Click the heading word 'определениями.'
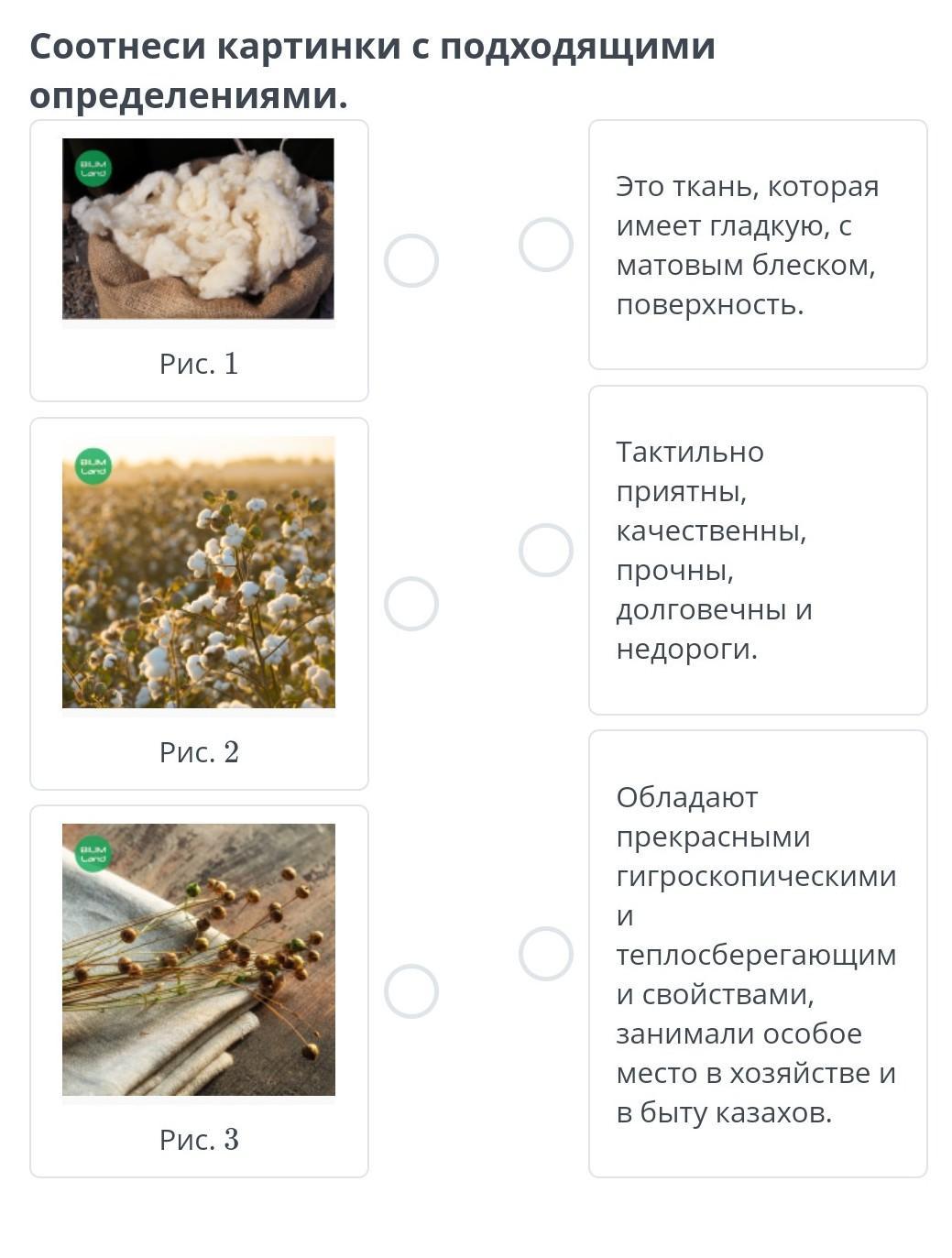Screen dimensions: 952x1258 click(x=189, y=95)
